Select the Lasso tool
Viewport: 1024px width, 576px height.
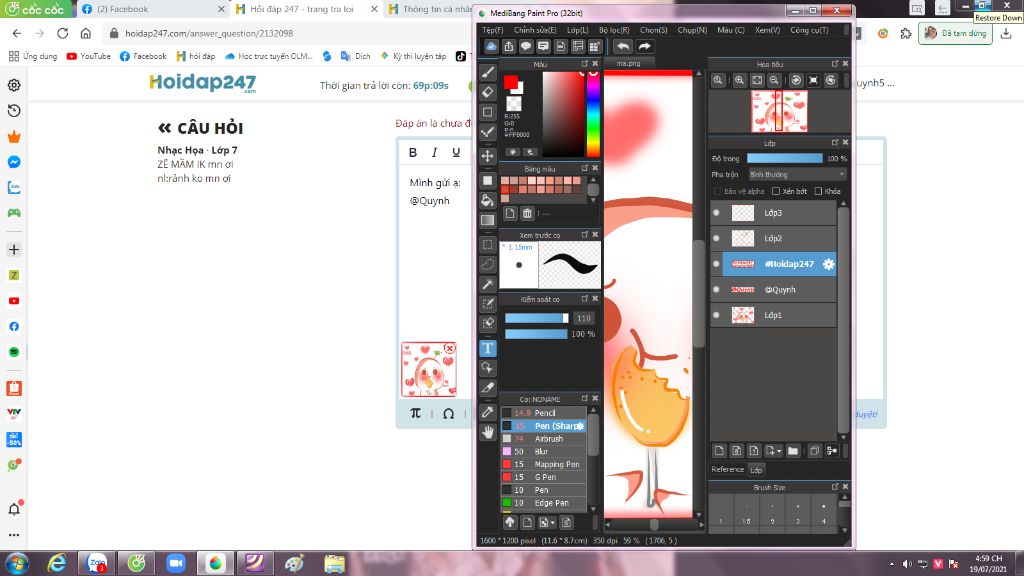[488, 264]
